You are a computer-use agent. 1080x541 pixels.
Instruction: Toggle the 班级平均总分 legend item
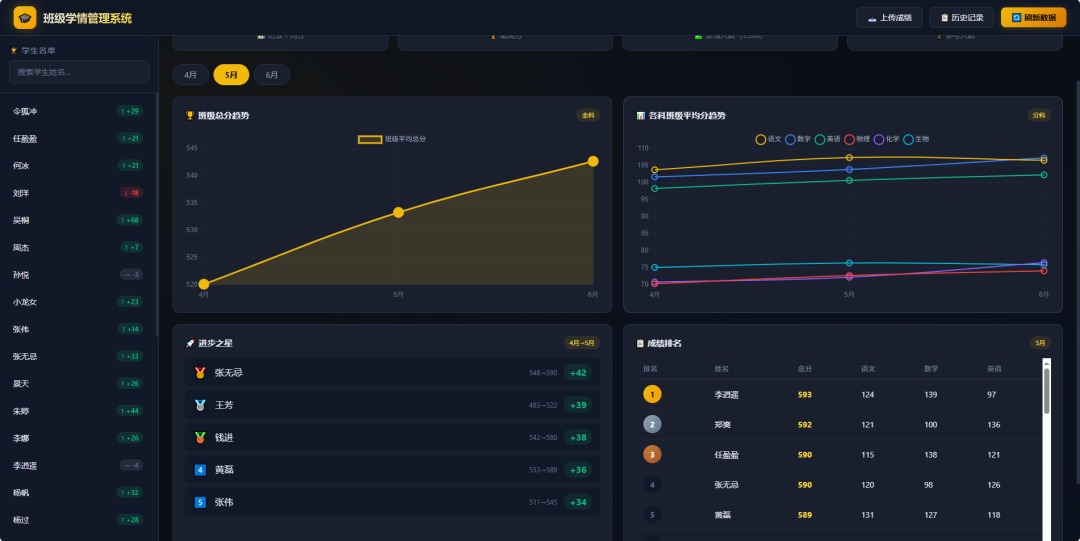tap(392, 139)
